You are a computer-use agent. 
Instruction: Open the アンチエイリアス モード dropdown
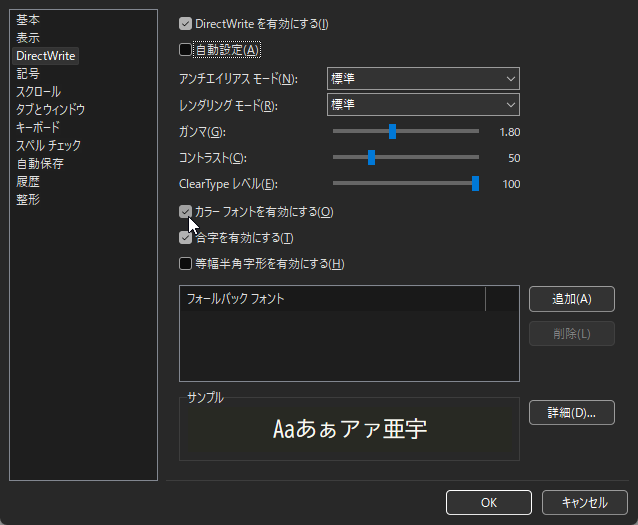[423, 79]
